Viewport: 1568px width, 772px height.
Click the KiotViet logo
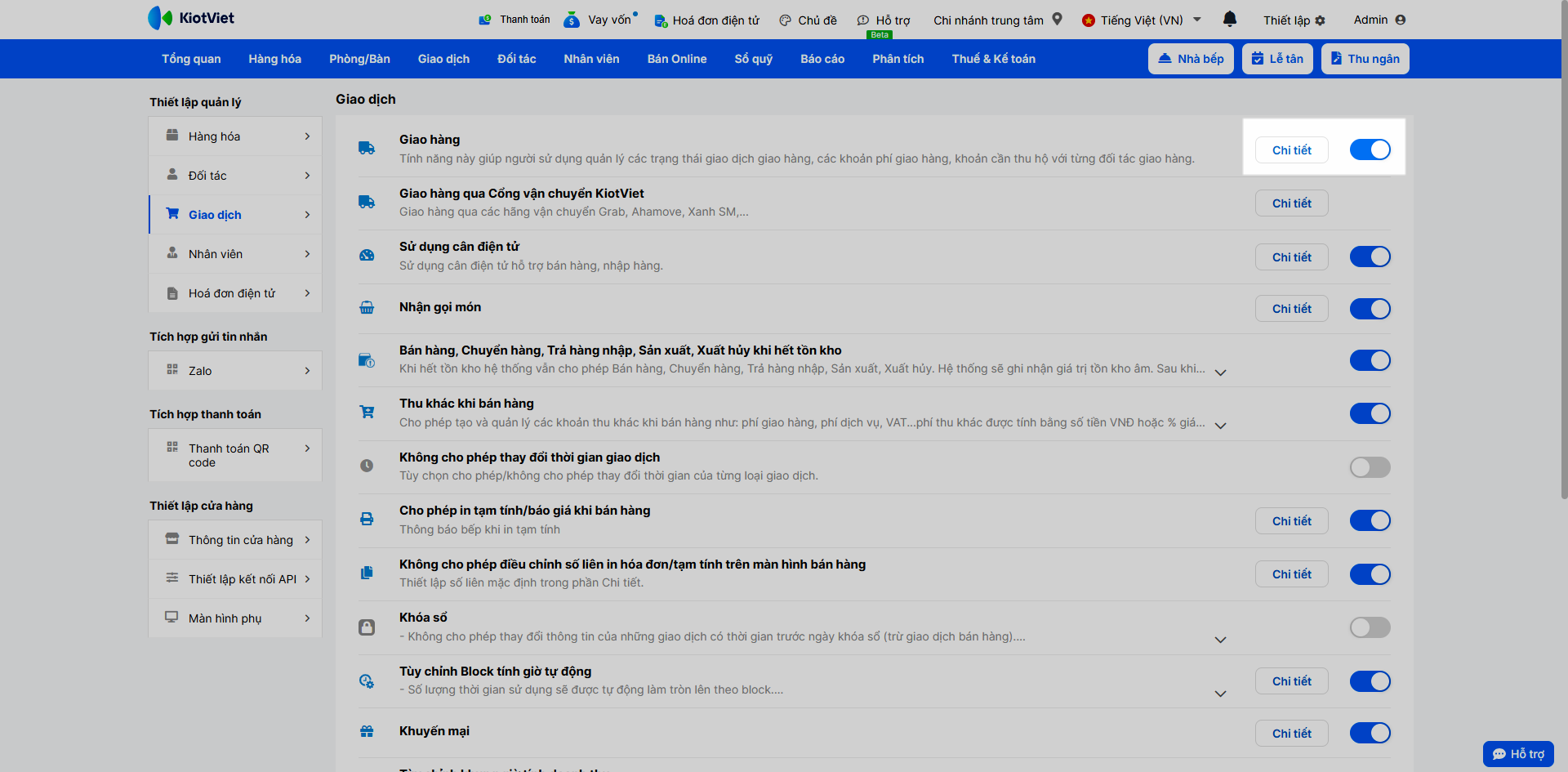(191, 18)
